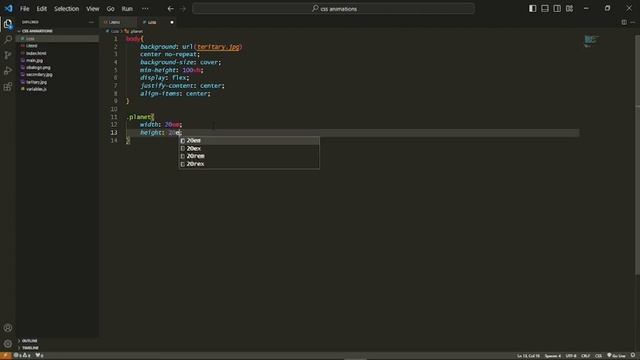The image size is (640, 360).
Task: Open ports indicator in status bar
Action: [x=39, y=356]
